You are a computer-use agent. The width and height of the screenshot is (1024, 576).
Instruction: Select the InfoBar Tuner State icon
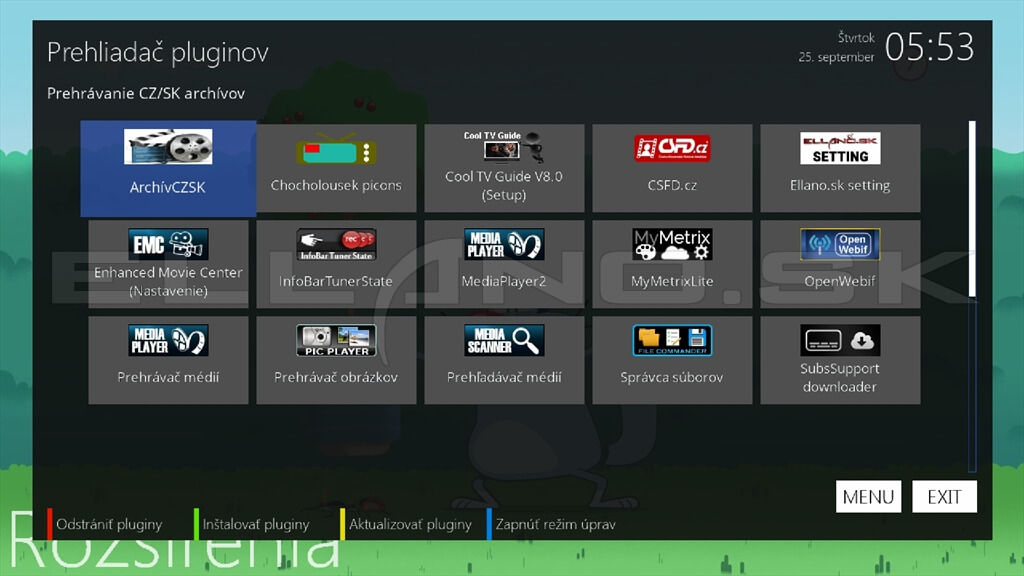tap(336, 244)
